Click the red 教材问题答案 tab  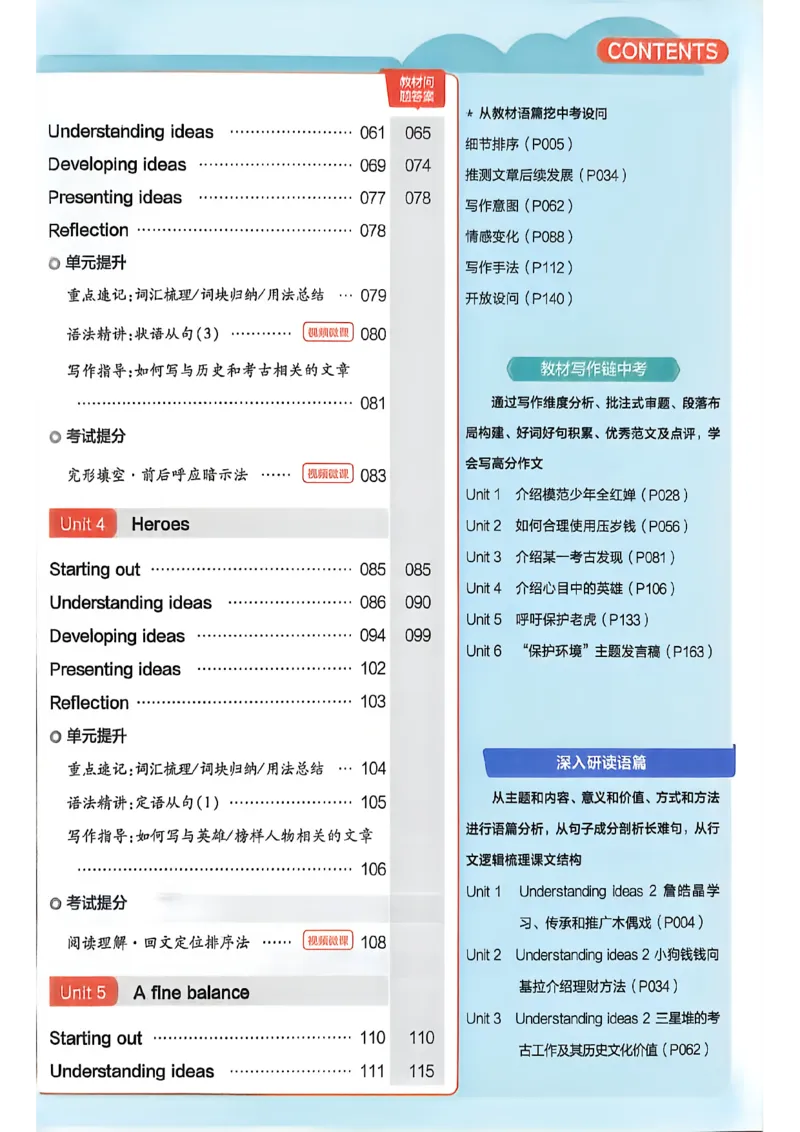[417, 89]
